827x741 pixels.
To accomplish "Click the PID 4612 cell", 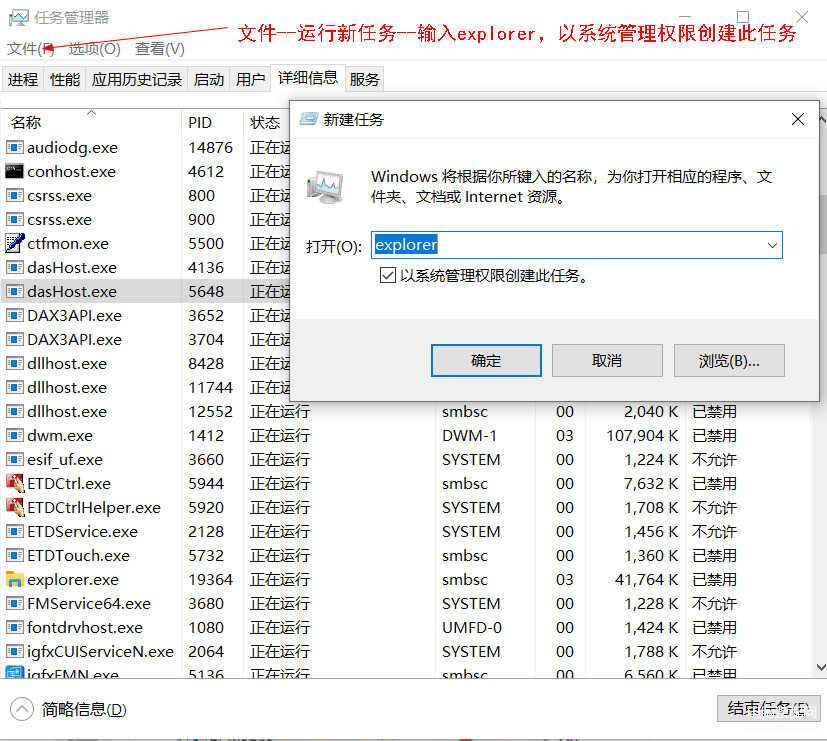I will pyautogui.click(x=206, y=171).
